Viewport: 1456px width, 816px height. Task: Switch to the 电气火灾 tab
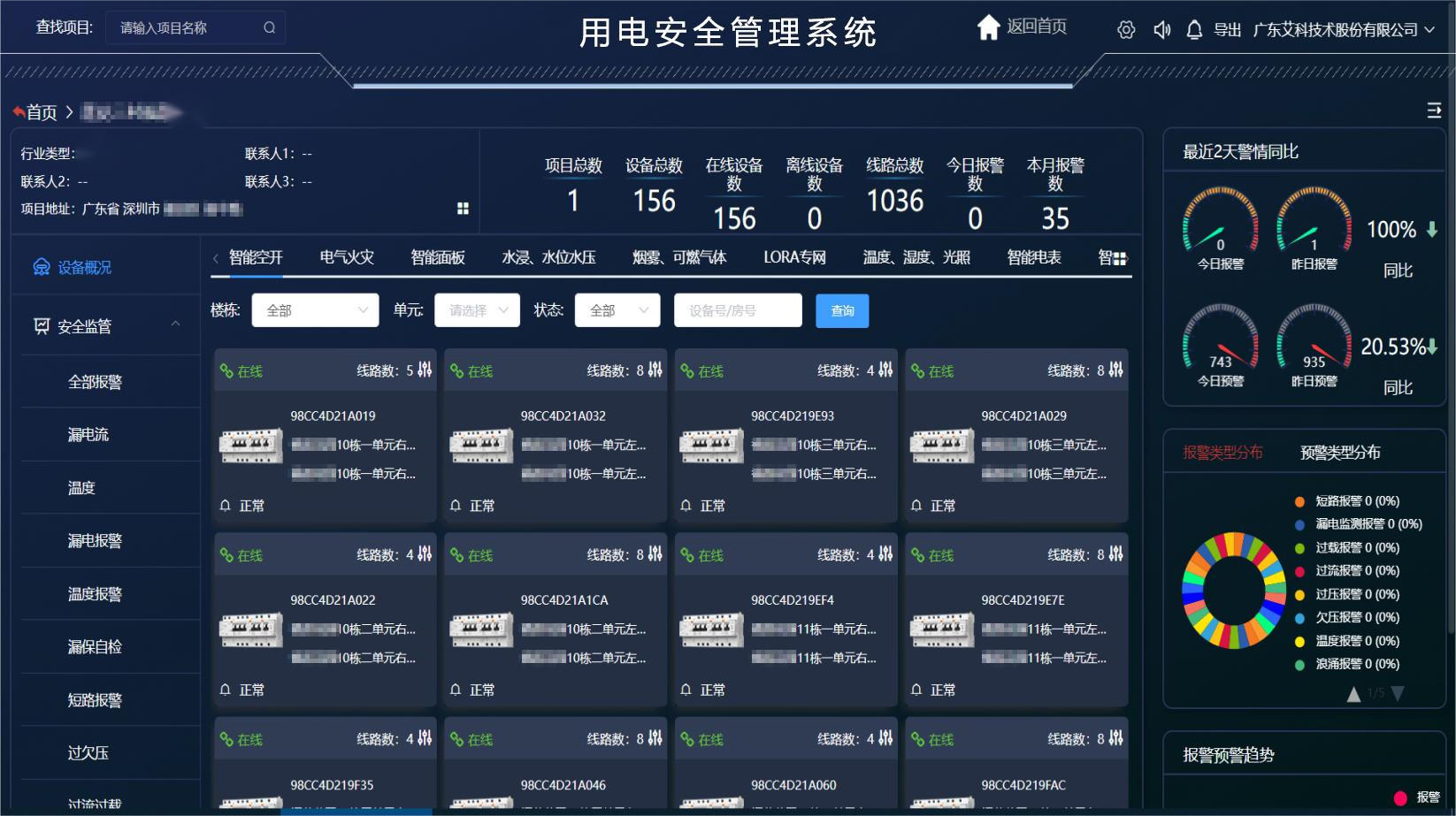click(x=346, y=257)
